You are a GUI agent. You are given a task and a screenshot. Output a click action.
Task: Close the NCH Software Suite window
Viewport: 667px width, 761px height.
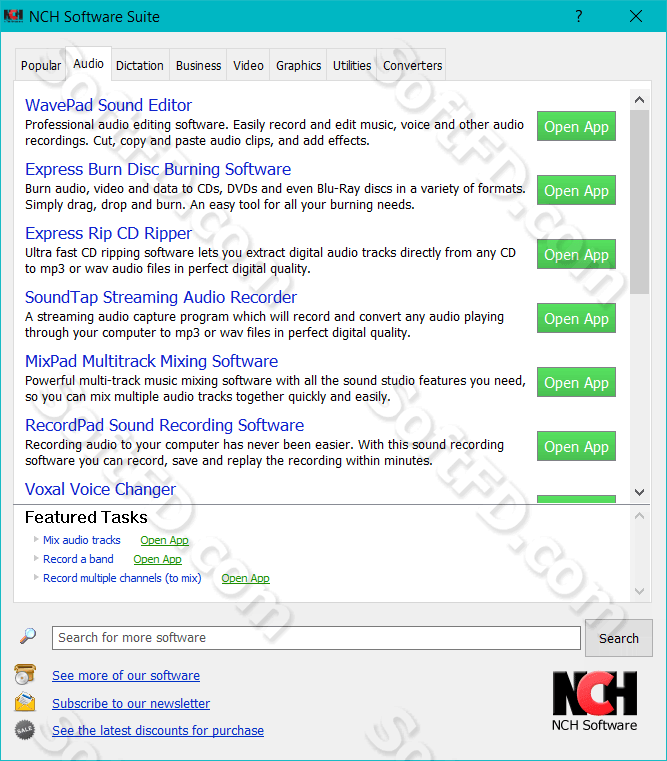pyautogui.click(x=636, y=17)
